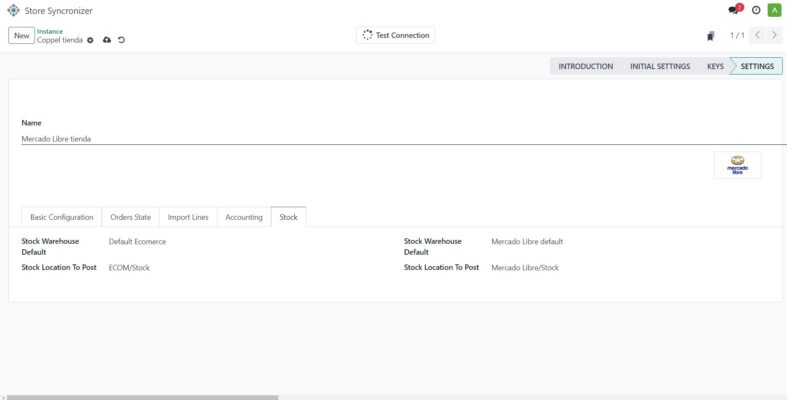Switch to the Orders State tab
The height and width of the screenshot is (400, 787).
tap(130, 217)
